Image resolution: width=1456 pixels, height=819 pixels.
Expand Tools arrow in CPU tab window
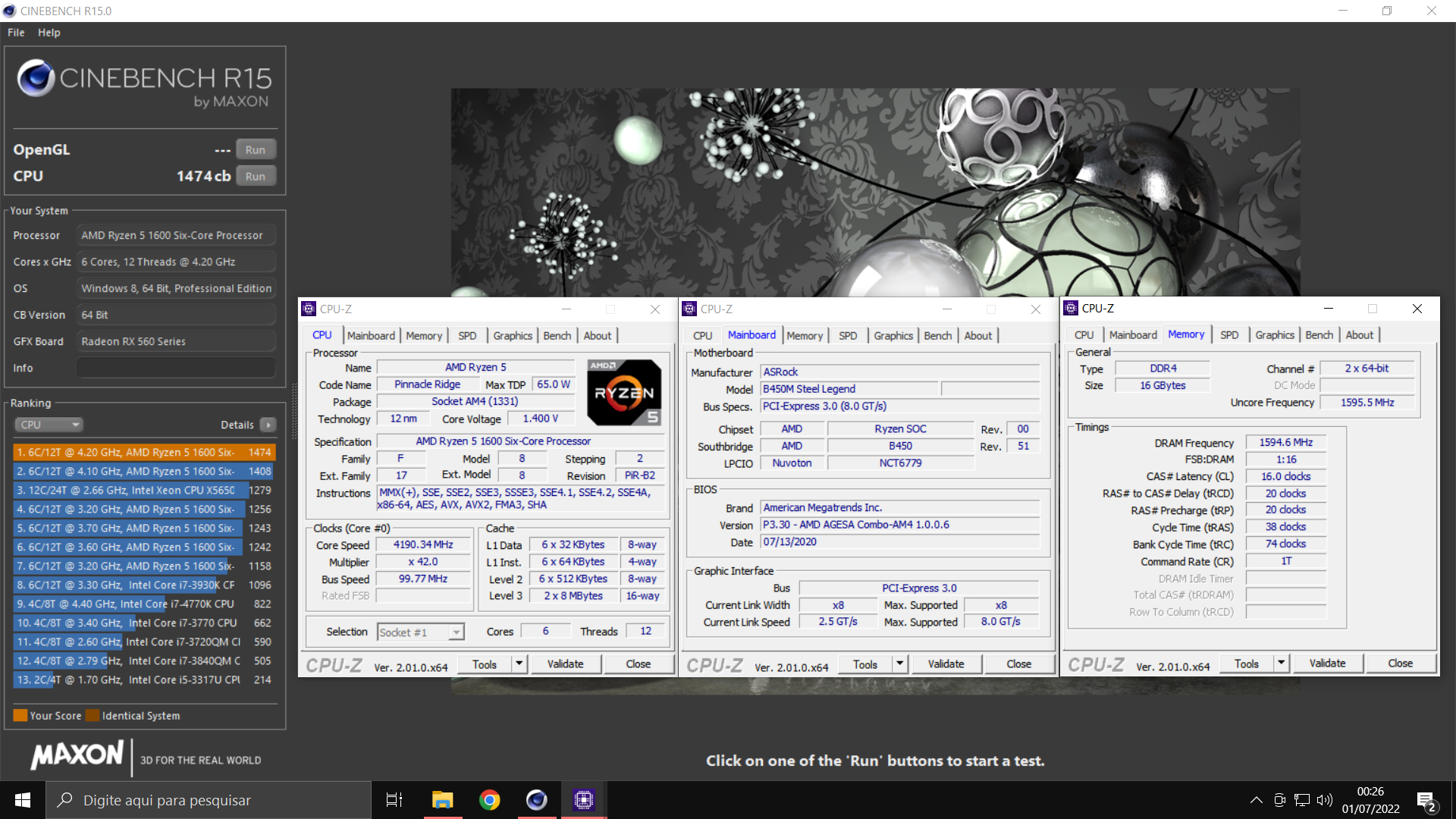click(x=519, y=664)
